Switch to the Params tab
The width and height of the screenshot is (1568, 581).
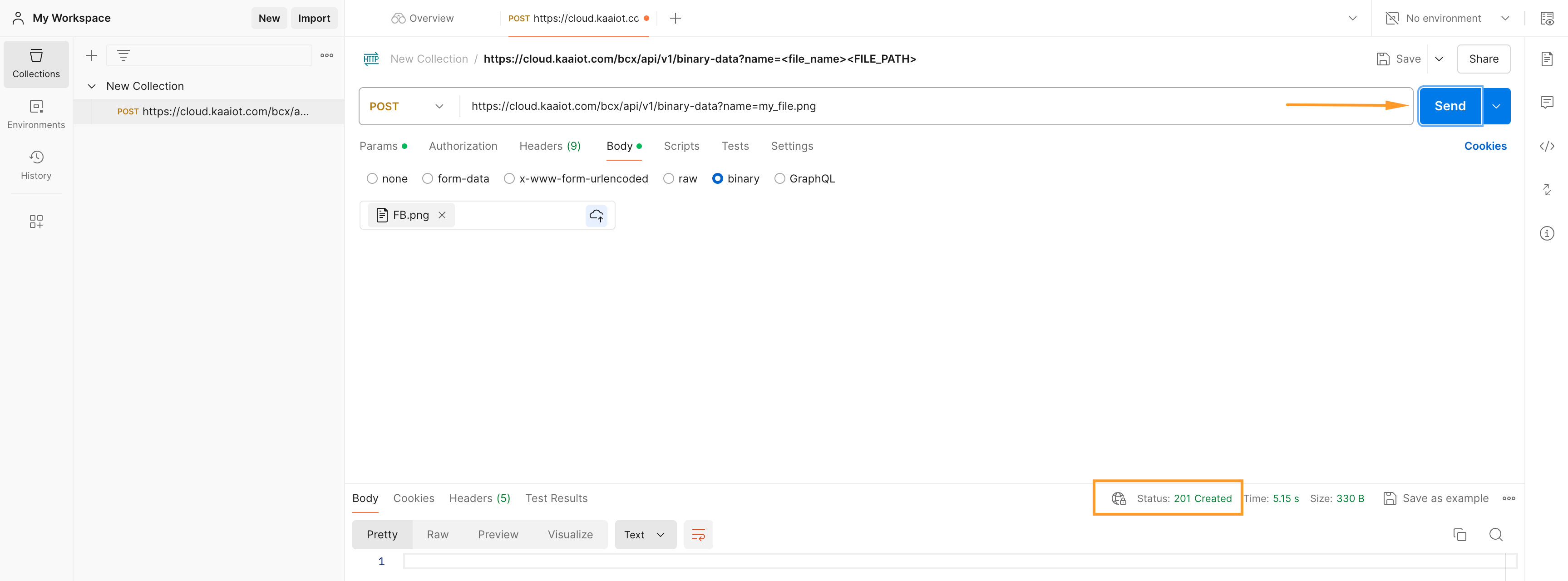(x=383, y=146)
